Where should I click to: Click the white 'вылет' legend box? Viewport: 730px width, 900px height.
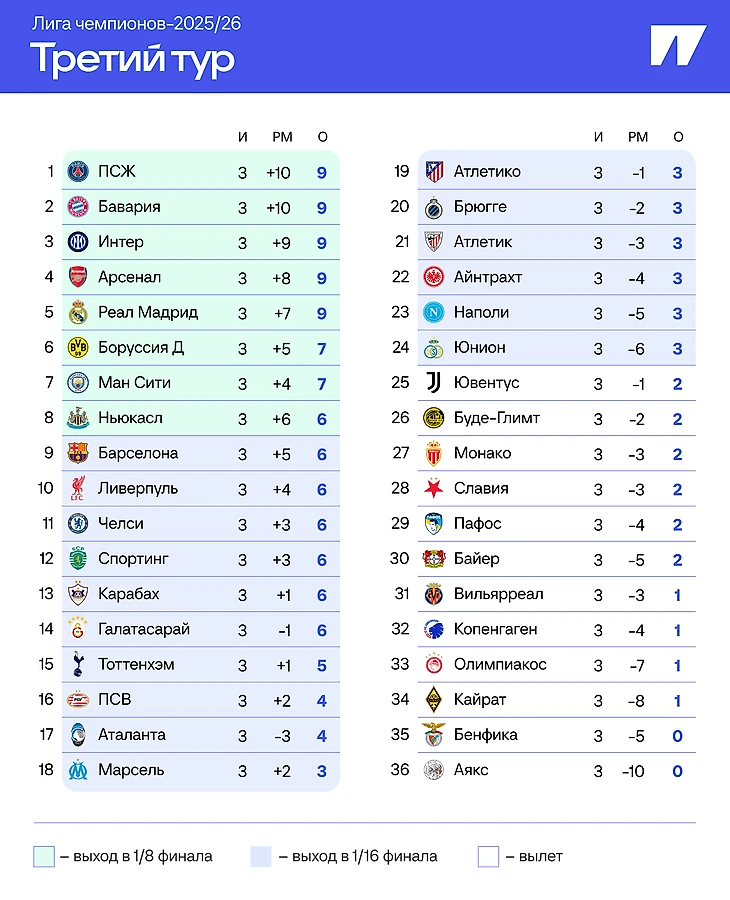[x=488, y=856]
